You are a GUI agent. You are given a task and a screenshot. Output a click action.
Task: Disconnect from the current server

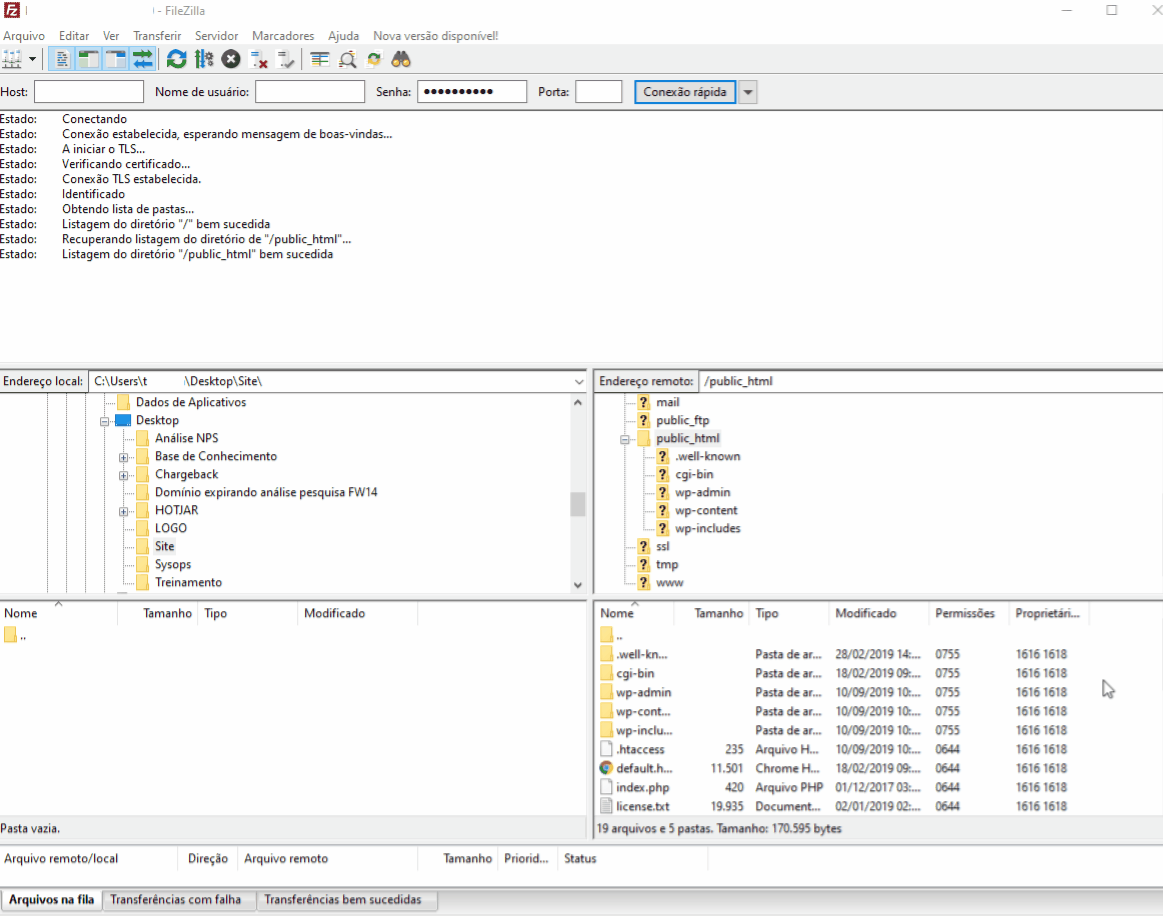258,59
